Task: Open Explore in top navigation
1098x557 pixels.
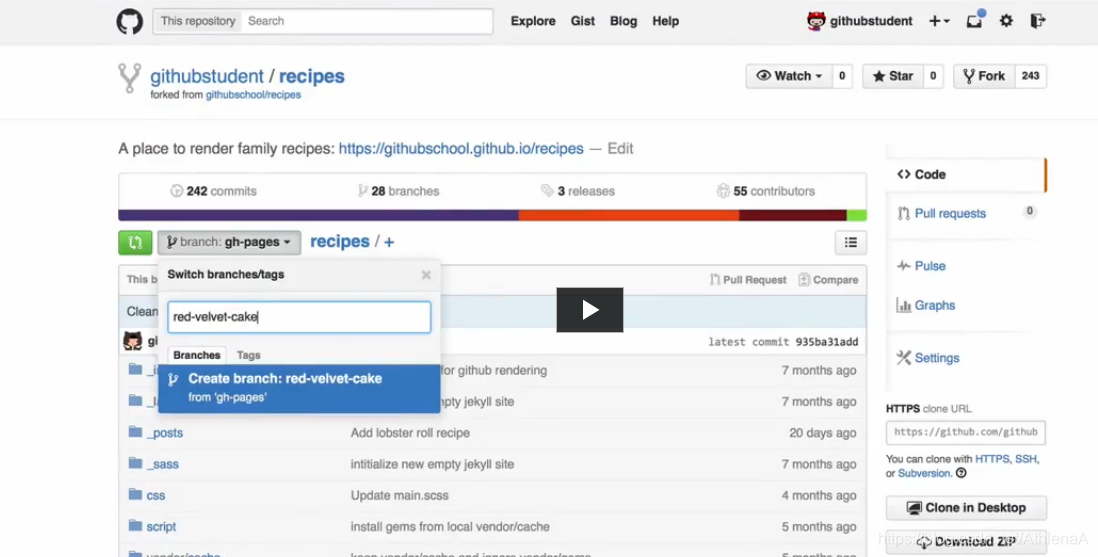Action: pos(533,21)
